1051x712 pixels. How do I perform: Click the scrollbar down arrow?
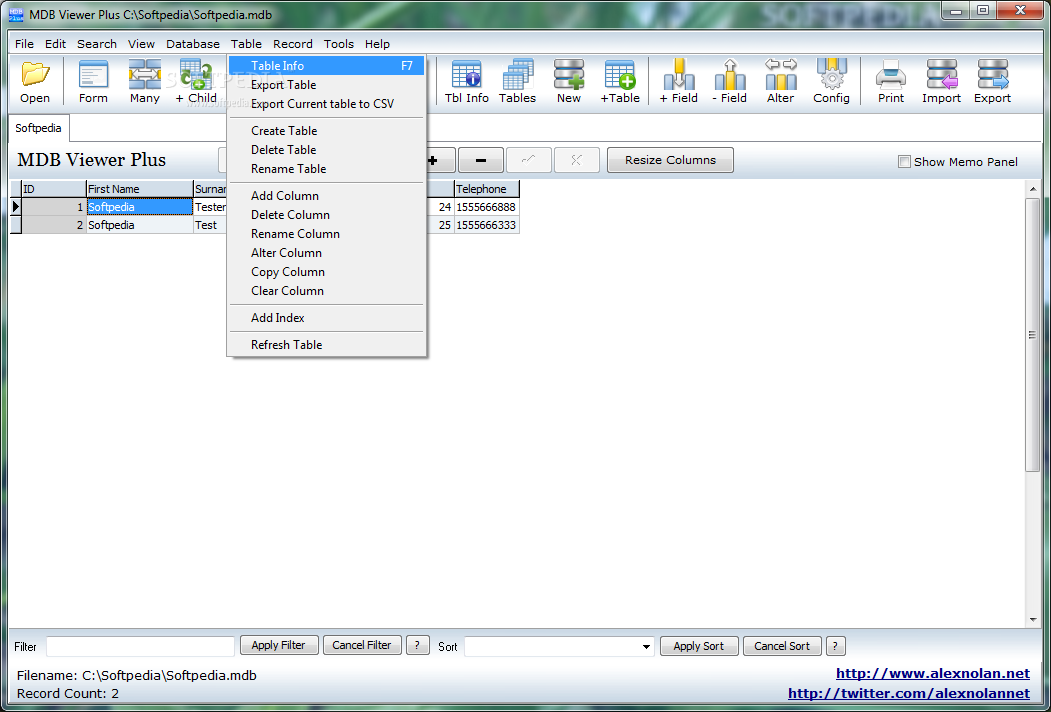pyautogui.click(x=1033, y=619)
